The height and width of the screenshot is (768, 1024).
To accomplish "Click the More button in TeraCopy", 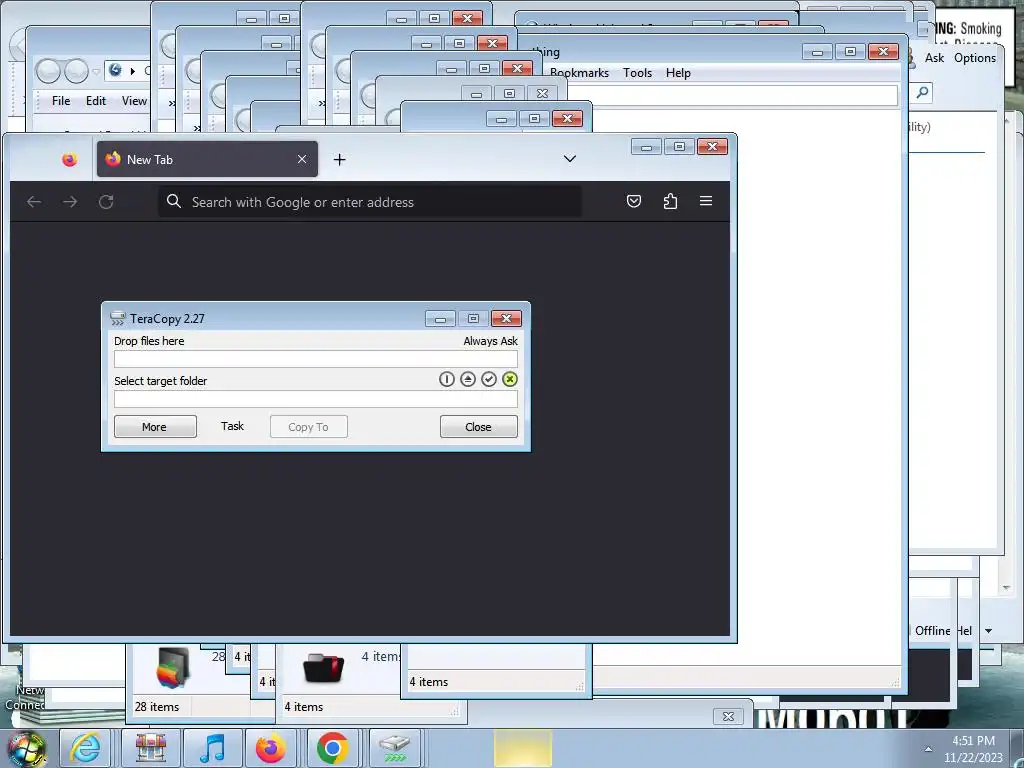I will pyautogui.click(x=155, y=426).
